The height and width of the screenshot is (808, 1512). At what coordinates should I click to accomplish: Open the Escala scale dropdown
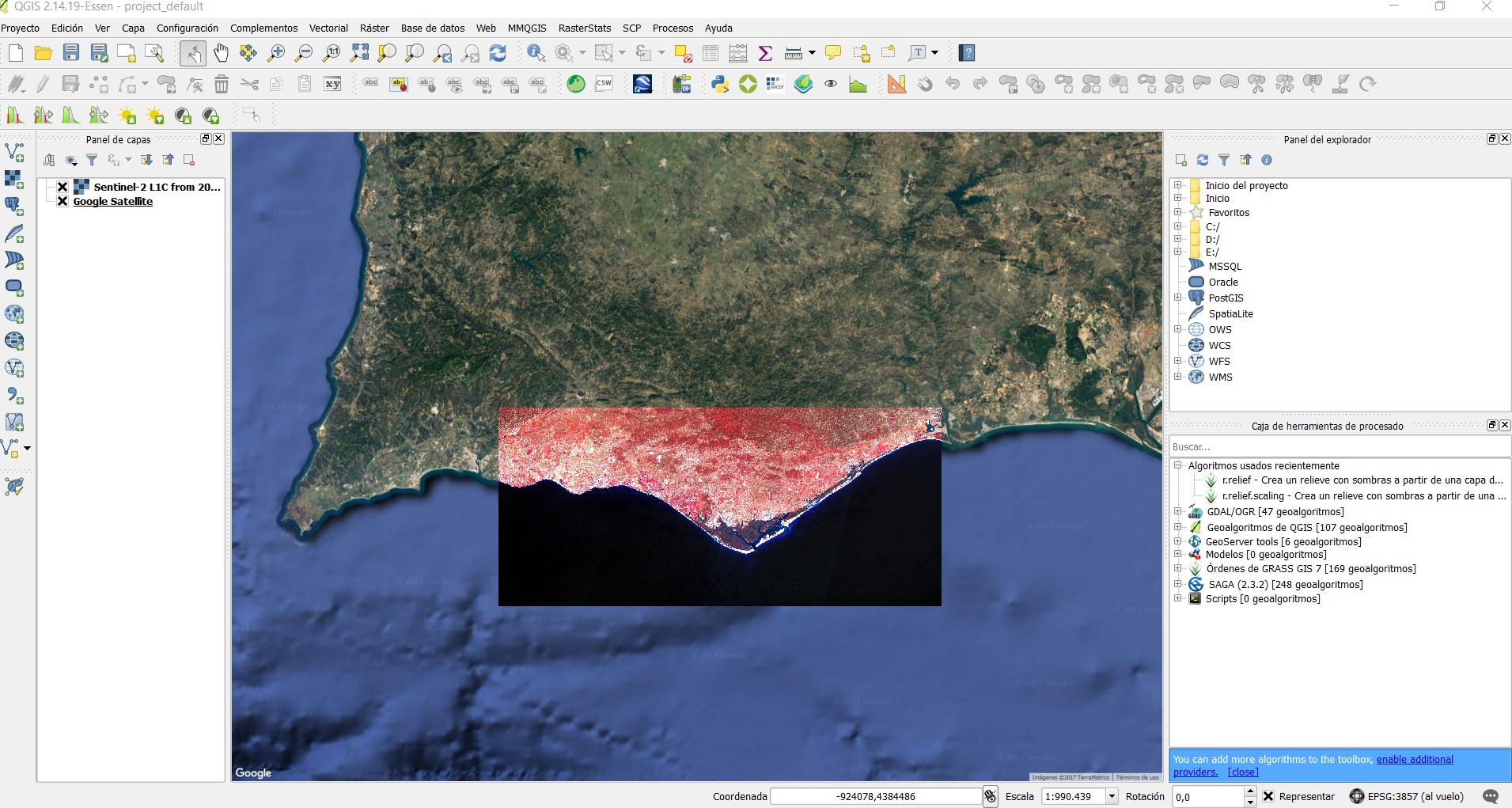[1112, 796]
